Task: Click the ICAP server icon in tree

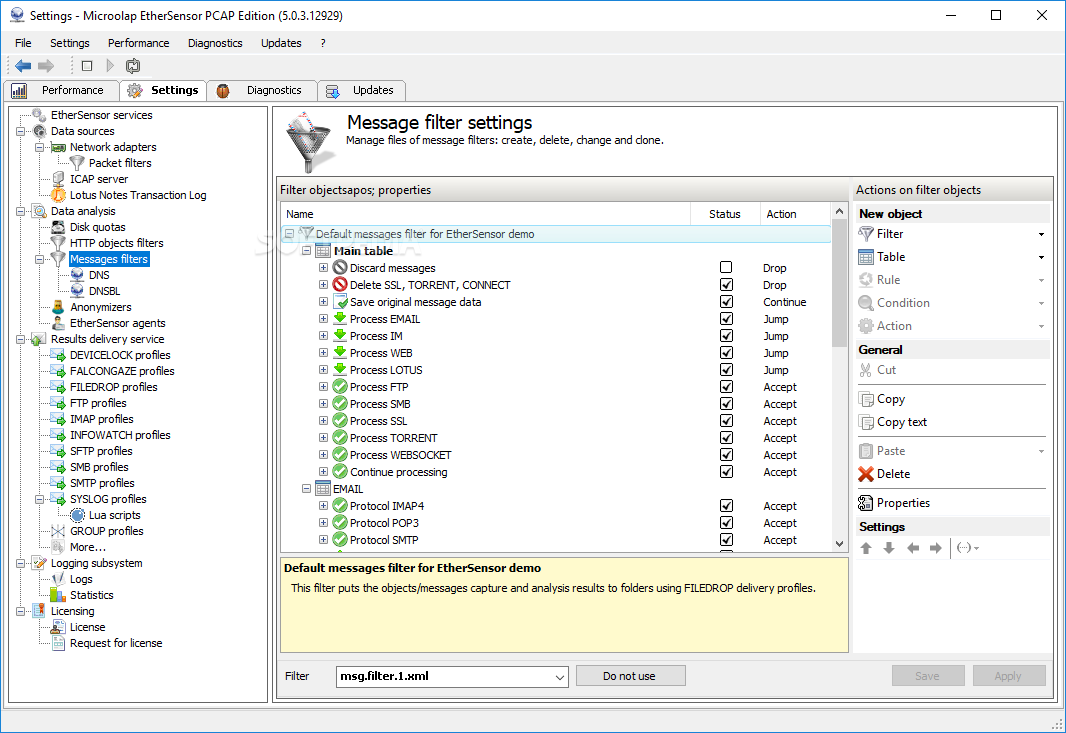Action: [58, 179]
